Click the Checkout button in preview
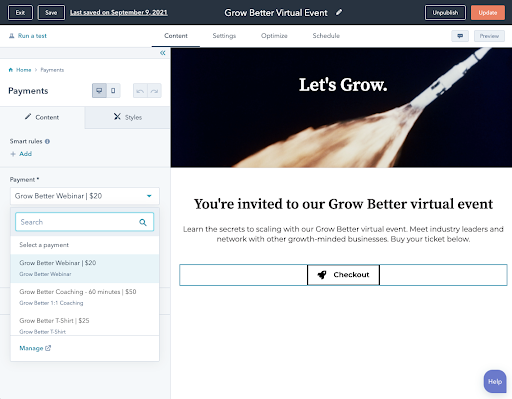 (343, 275)
